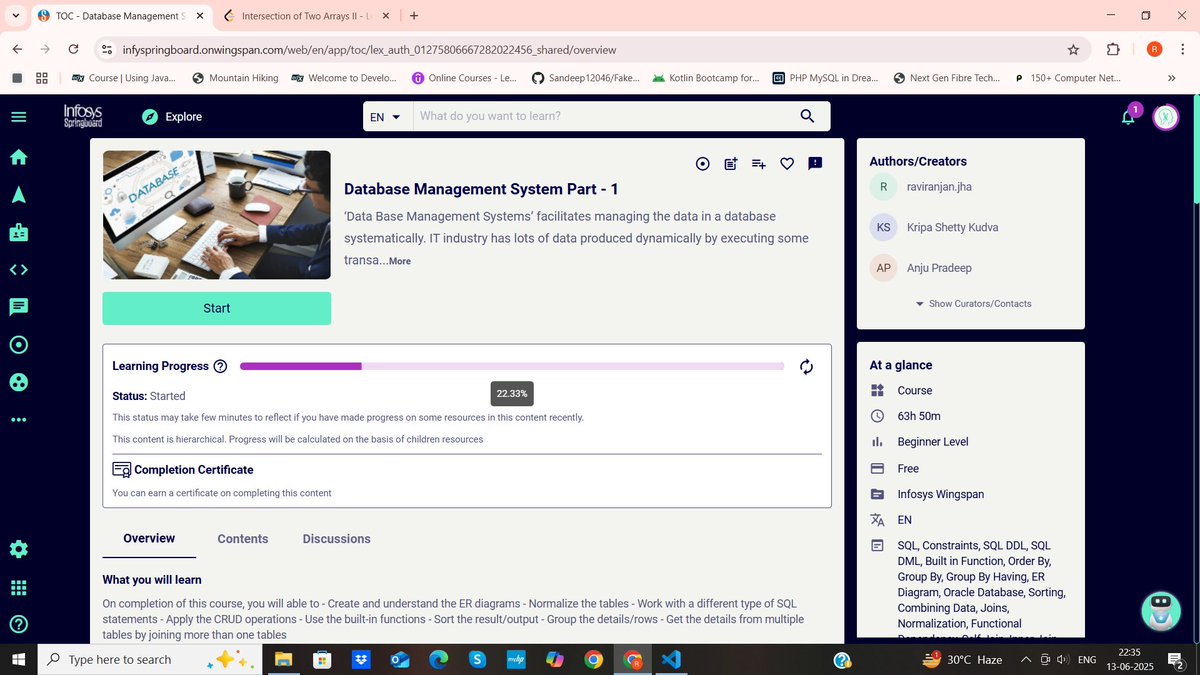The height and width of the screenshot is (675, 1200).
Task: Click the Beginner Level text
Action: 933,442
